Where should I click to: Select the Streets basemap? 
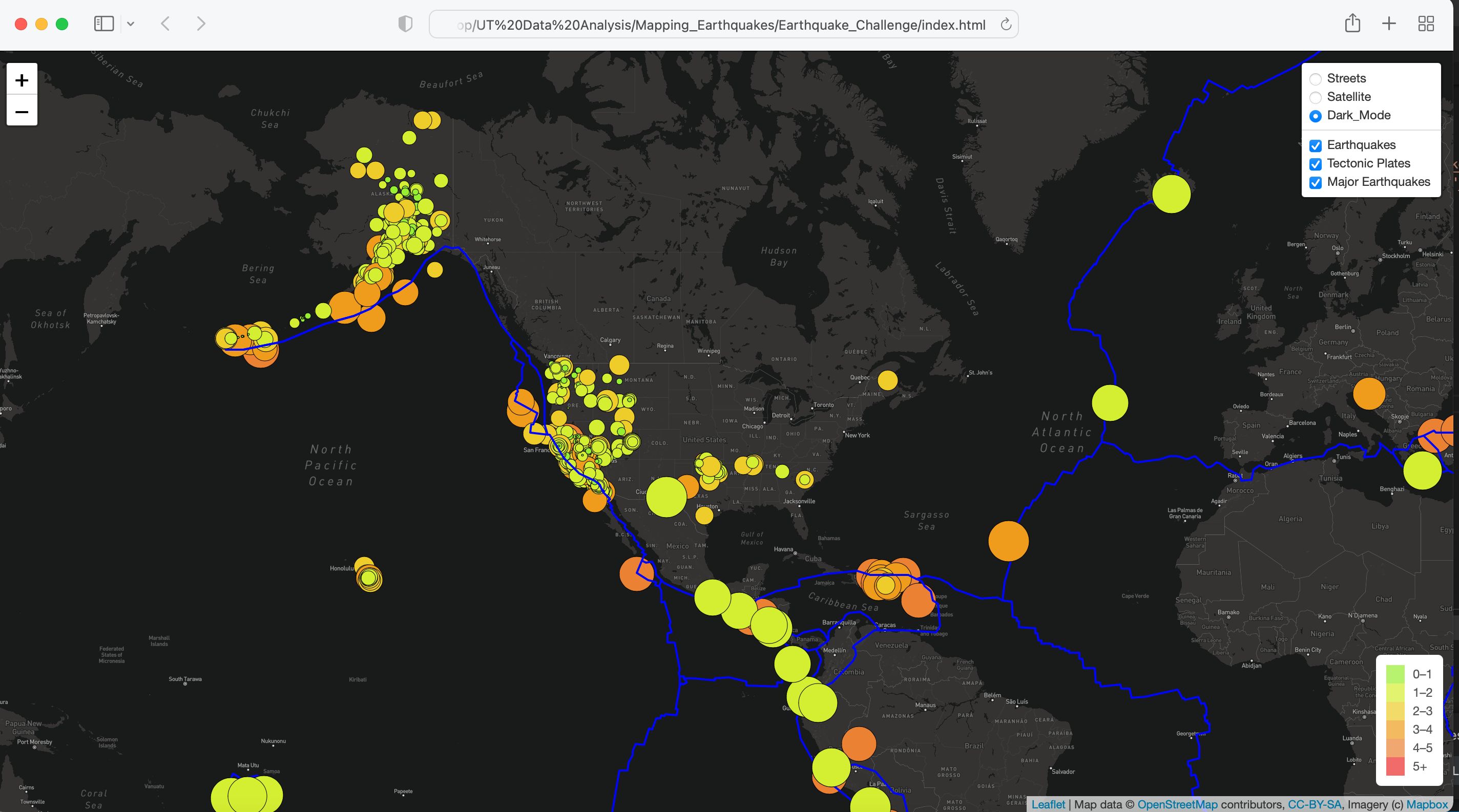1315,79
